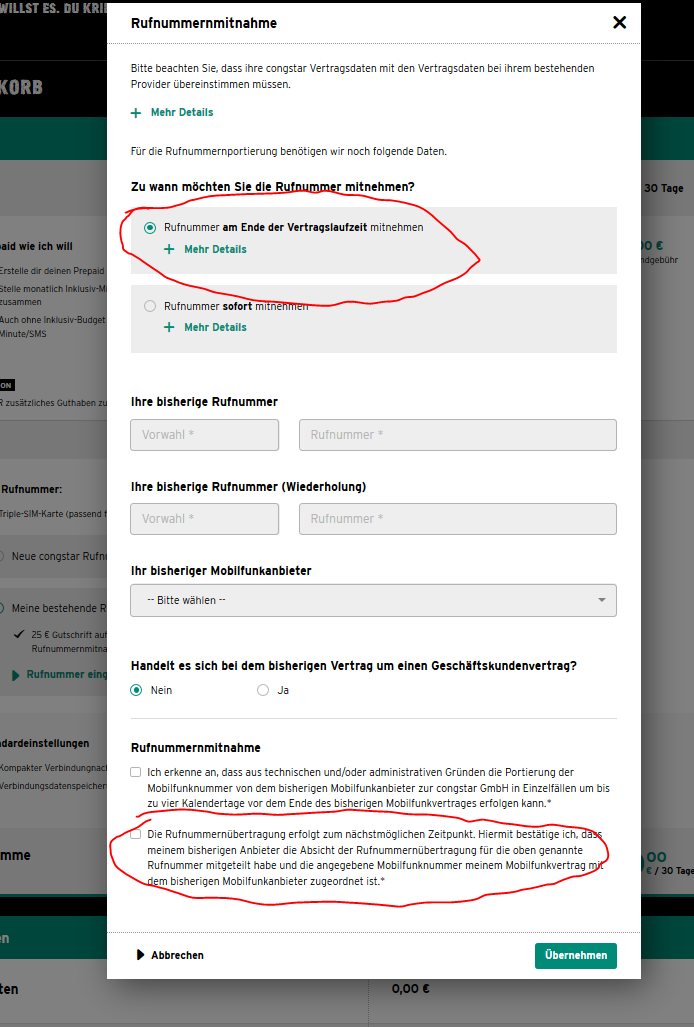
Task: Open the bisheriger Mobilfunkanbieter dropdown
Action: coord(373,600)
